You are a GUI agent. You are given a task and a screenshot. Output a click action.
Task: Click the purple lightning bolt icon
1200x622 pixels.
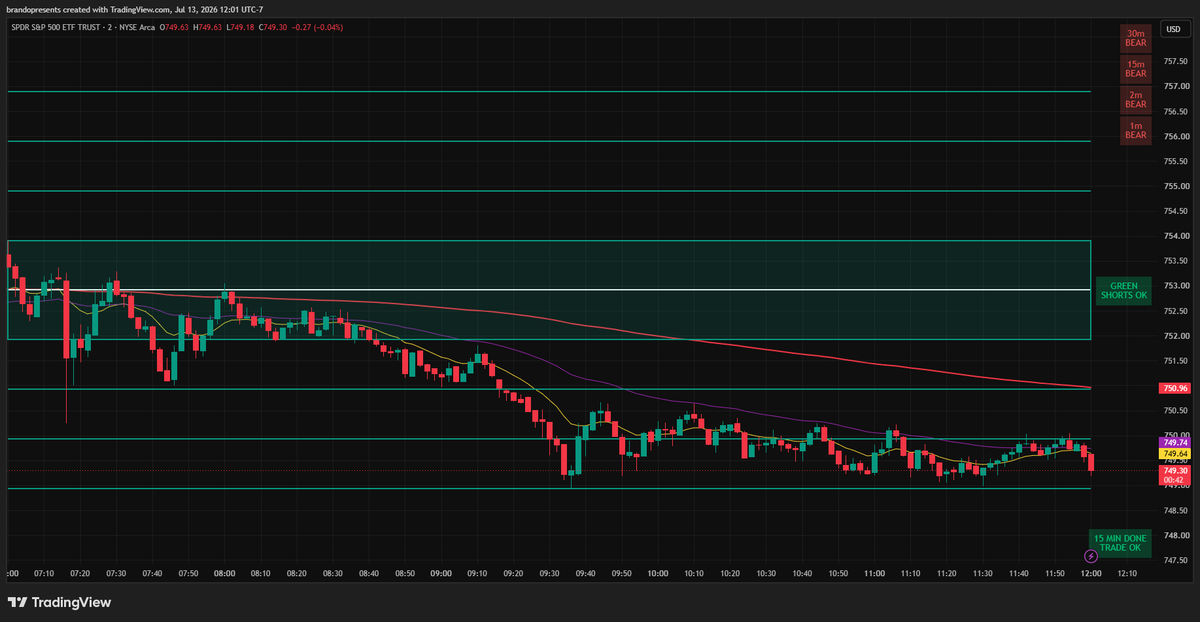(x=1090, y=555)
